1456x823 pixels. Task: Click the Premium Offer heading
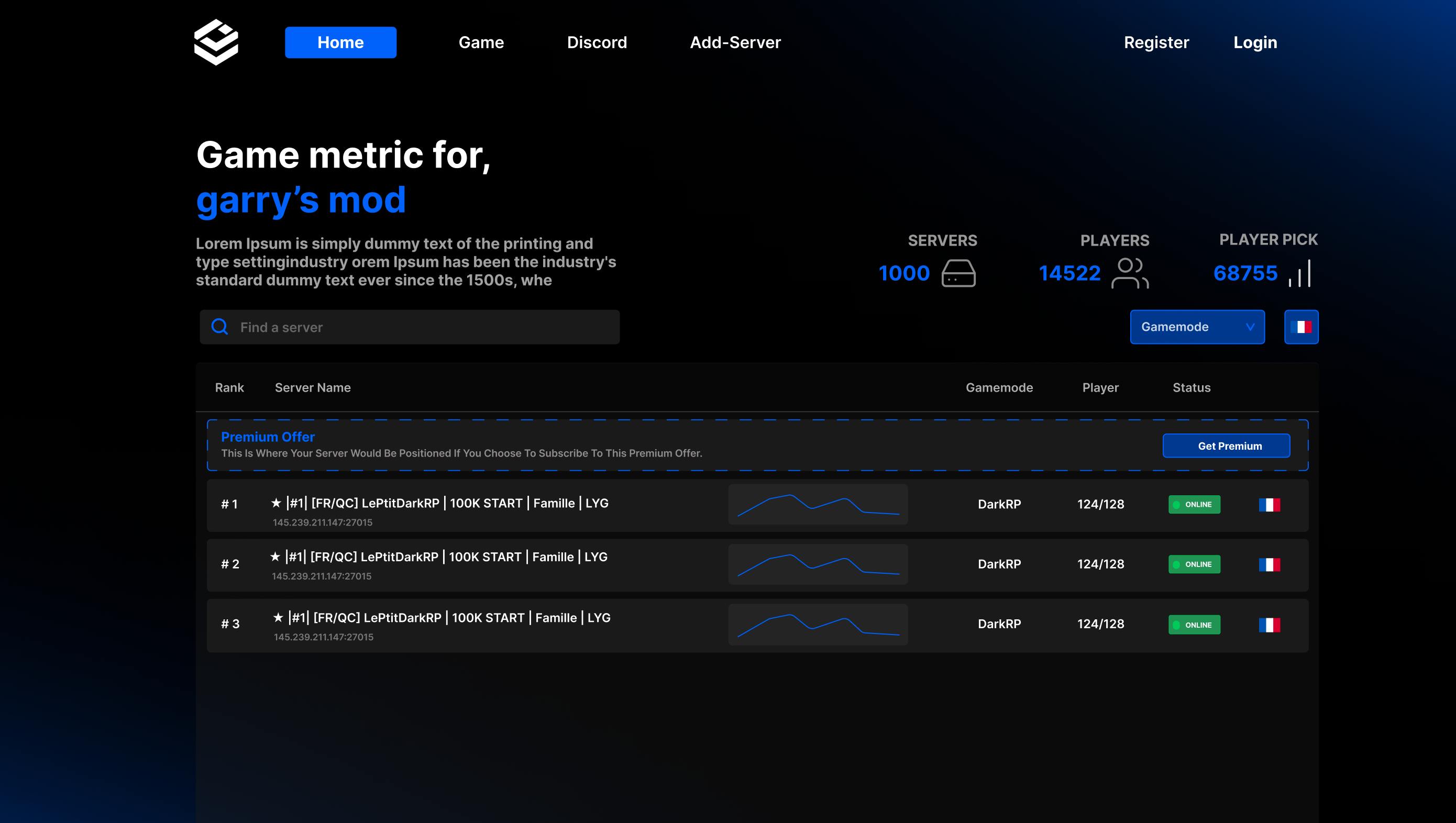click(x=268, y=437)
